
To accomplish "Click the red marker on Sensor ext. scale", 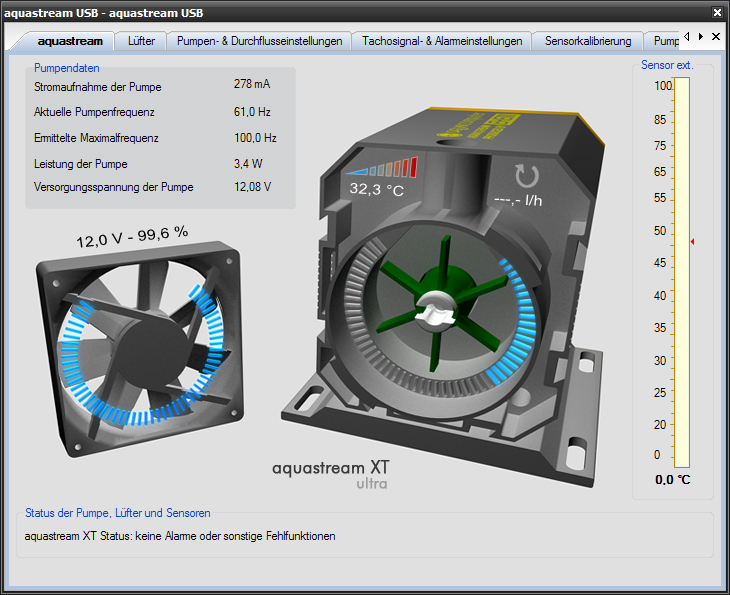I will (x=692, y=242).
